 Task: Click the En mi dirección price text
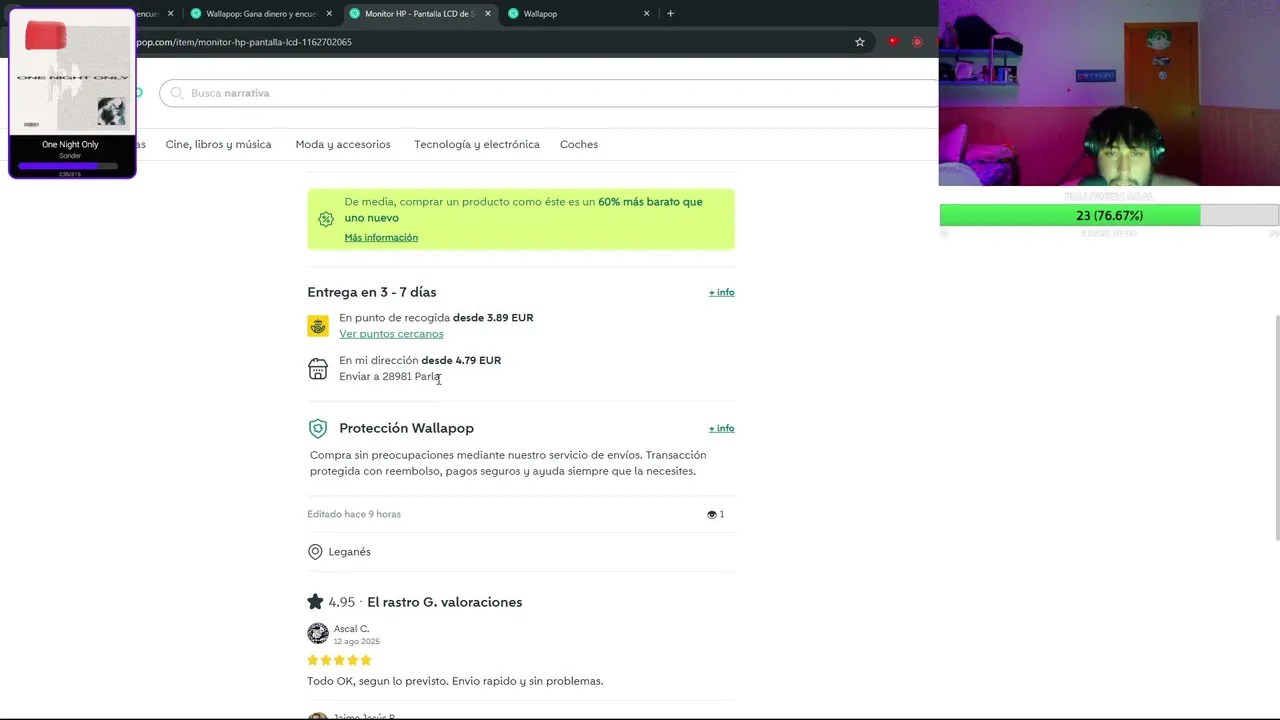click(x=420, y=360)
